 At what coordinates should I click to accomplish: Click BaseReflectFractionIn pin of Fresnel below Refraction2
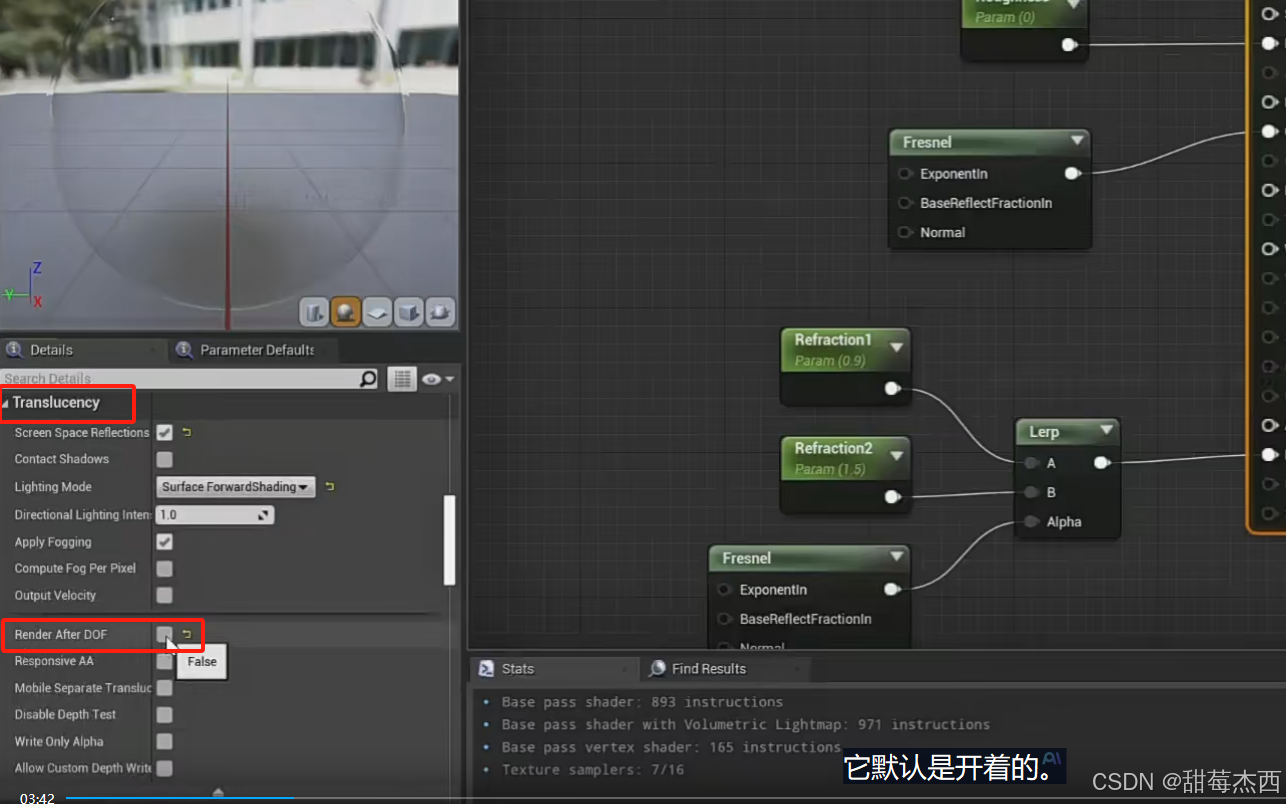coord(724,619)
